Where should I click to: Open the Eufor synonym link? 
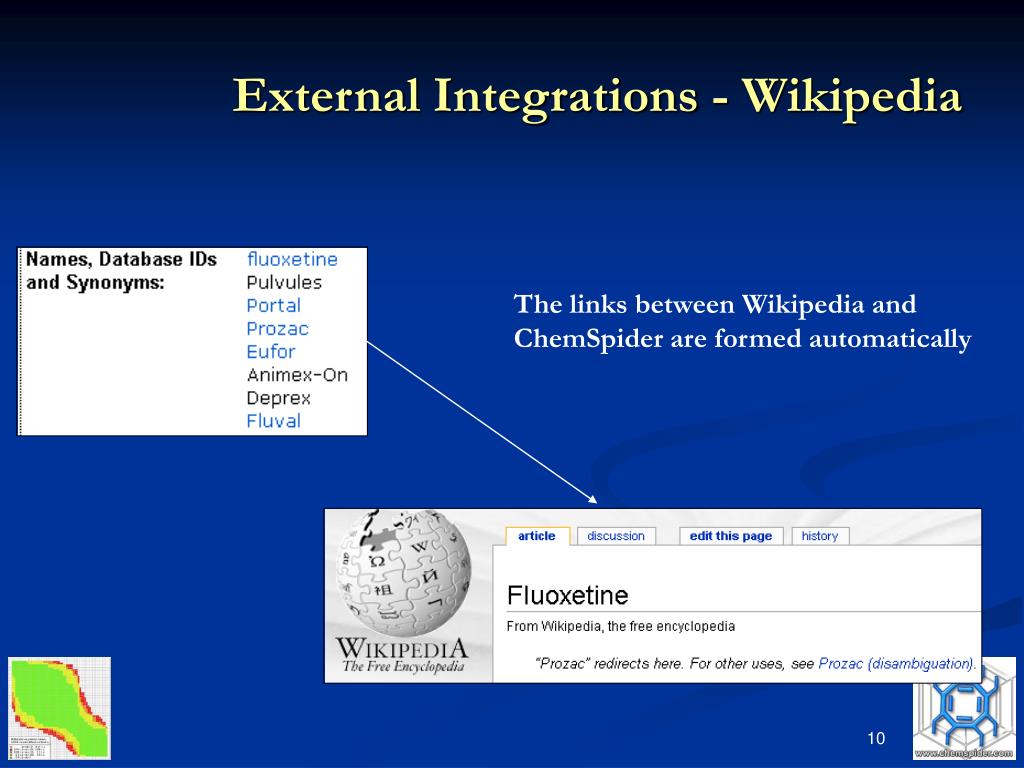270,351
